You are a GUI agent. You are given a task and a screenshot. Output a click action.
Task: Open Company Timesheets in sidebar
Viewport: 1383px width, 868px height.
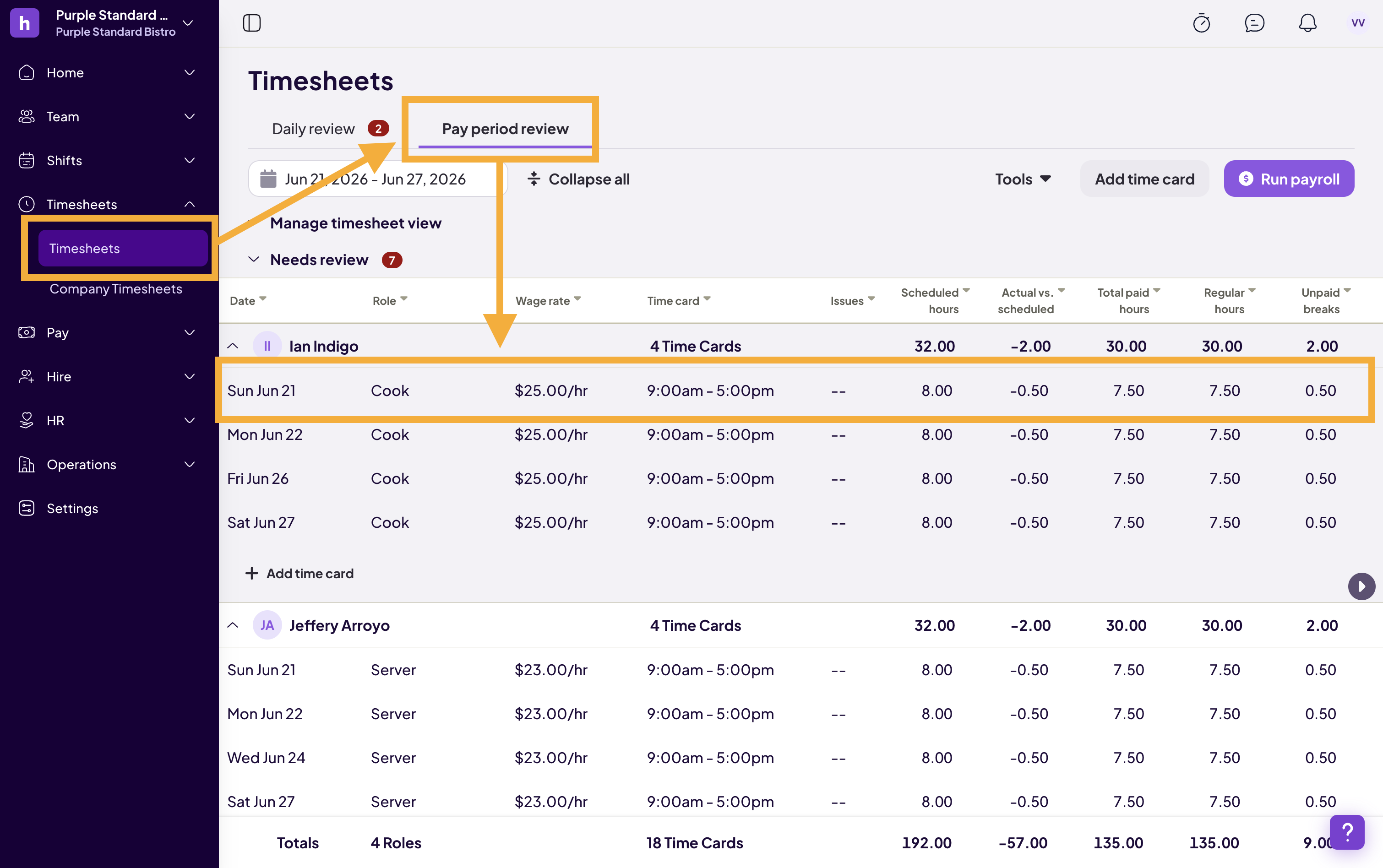[x=115, y=289]
